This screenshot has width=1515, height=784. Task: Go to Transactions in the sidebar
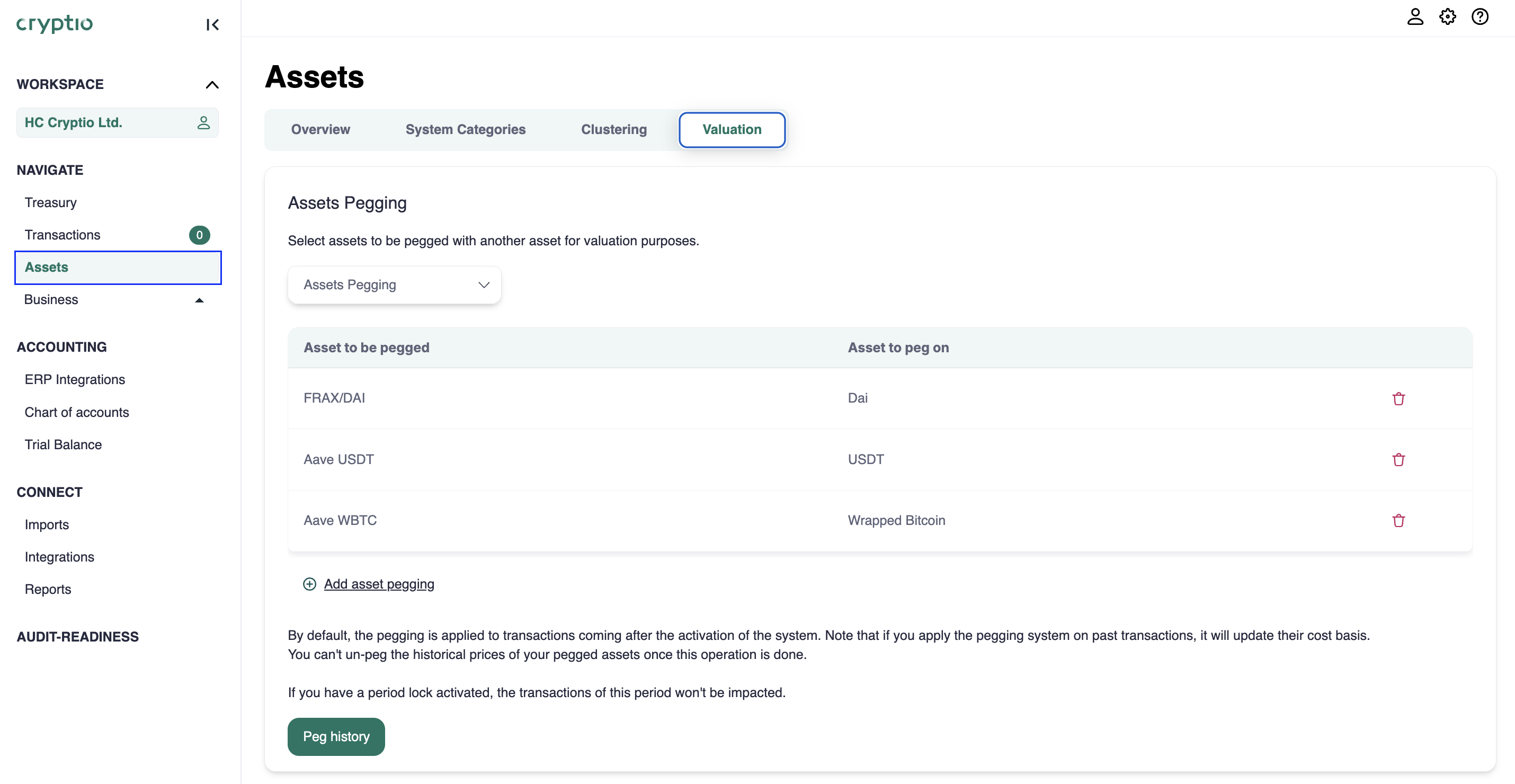[63, 235]
